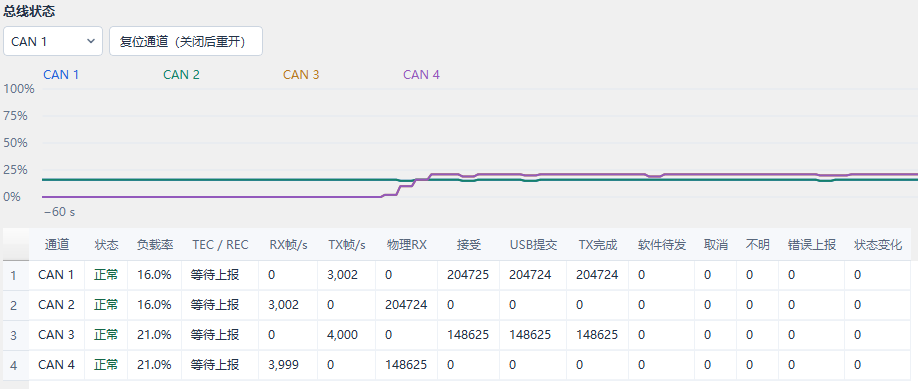This screenshot has width=918, height=389.
Task: Toggle the CAN 1 legend label
Action: pyautogui.click(x=61, y=74)
